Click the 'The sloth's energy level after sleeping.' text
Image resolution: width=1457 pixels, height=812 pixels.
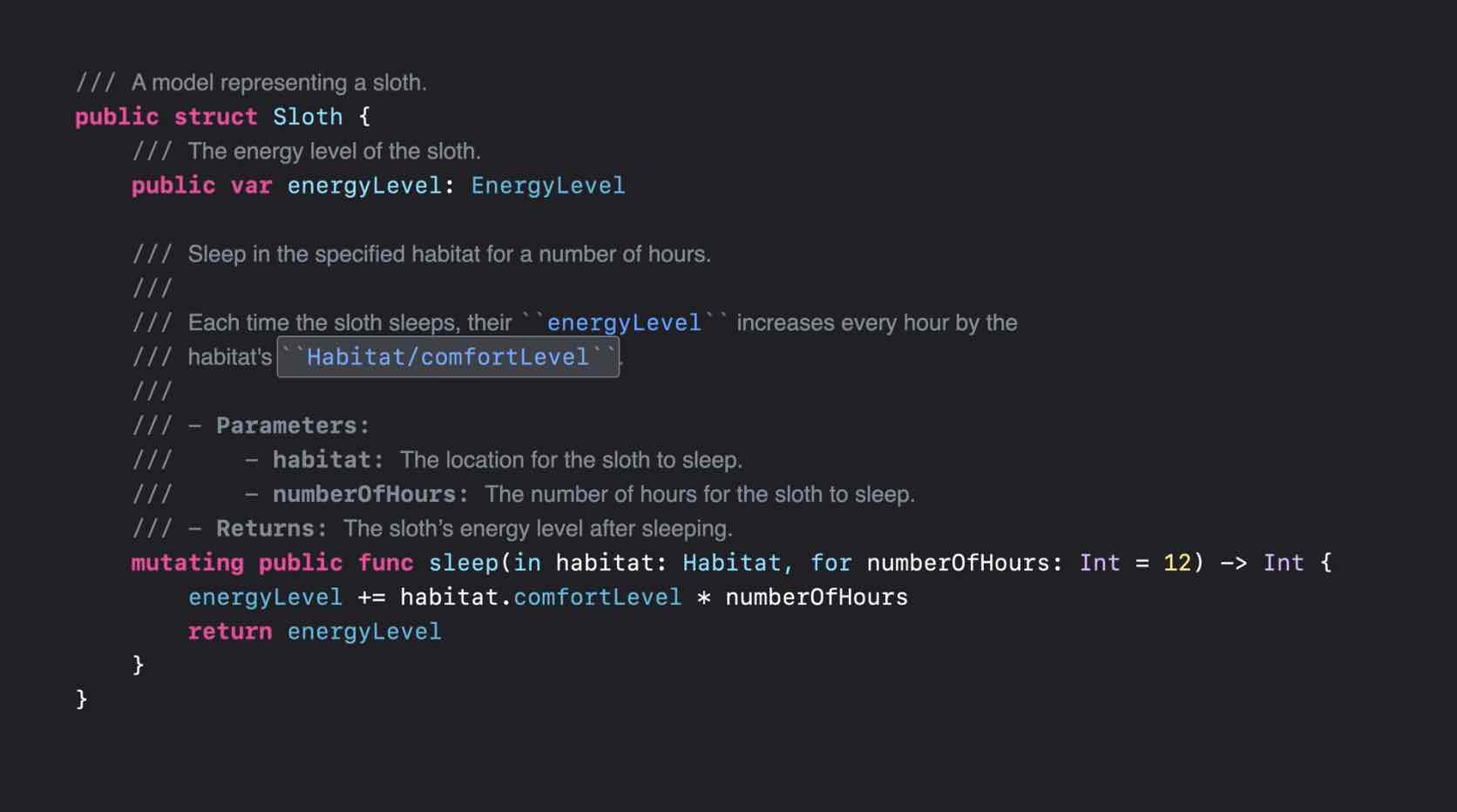(538, 529)
